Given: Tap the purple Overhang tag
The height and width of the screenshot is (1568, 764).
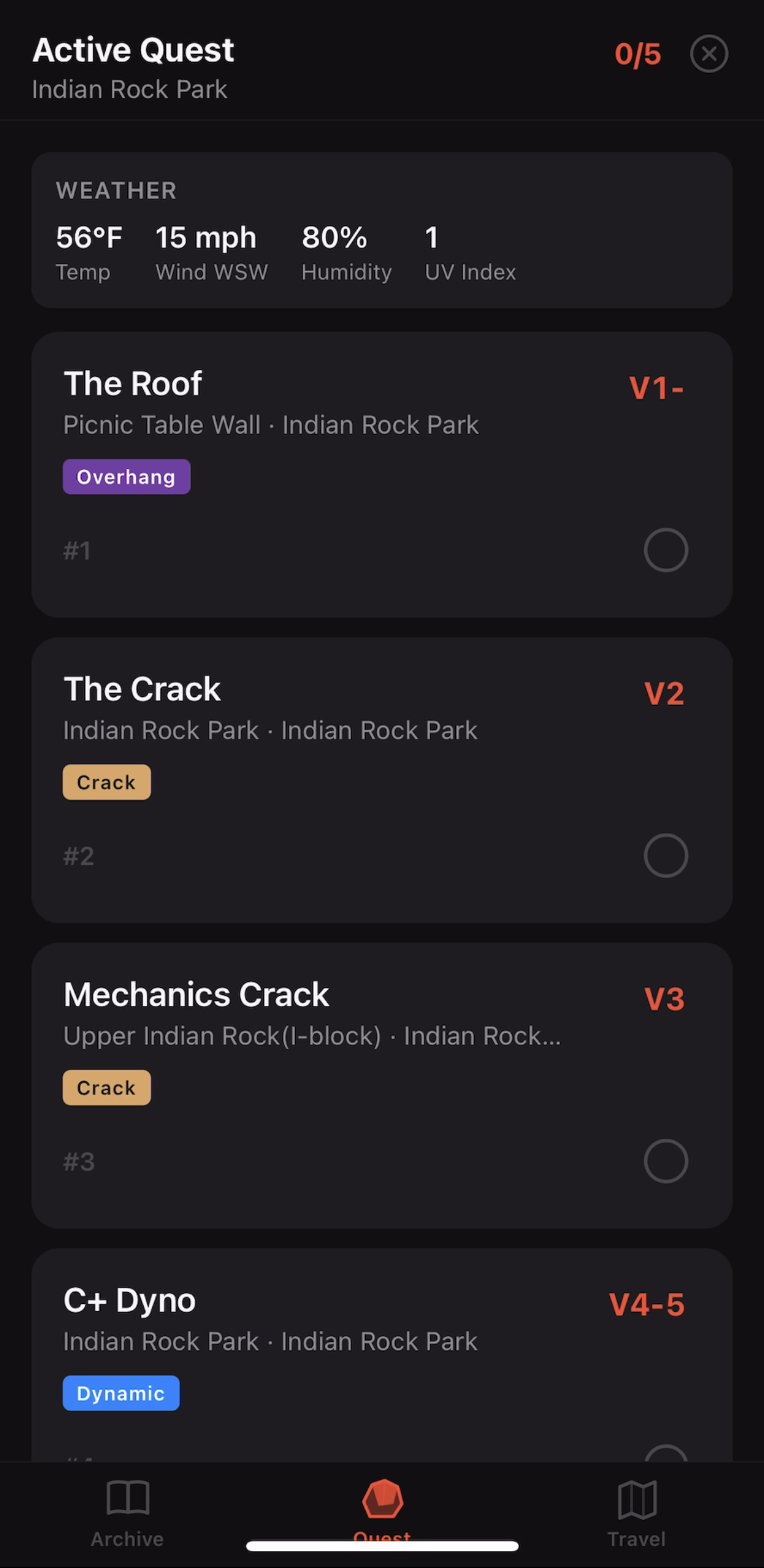Looking at the screenshot, I should pos(126,477).
